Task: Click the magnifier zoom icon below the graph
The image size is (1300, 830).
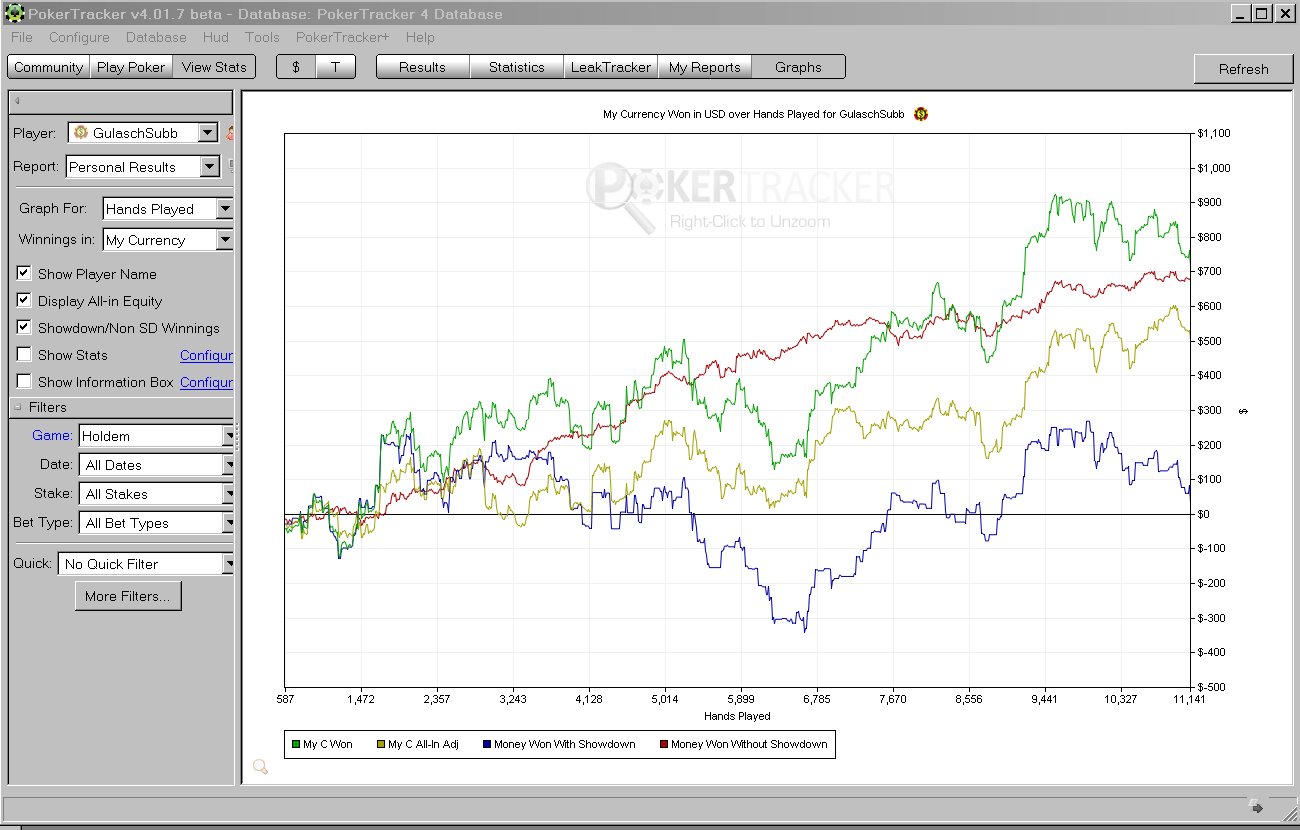Action: (x=260, y=767)
